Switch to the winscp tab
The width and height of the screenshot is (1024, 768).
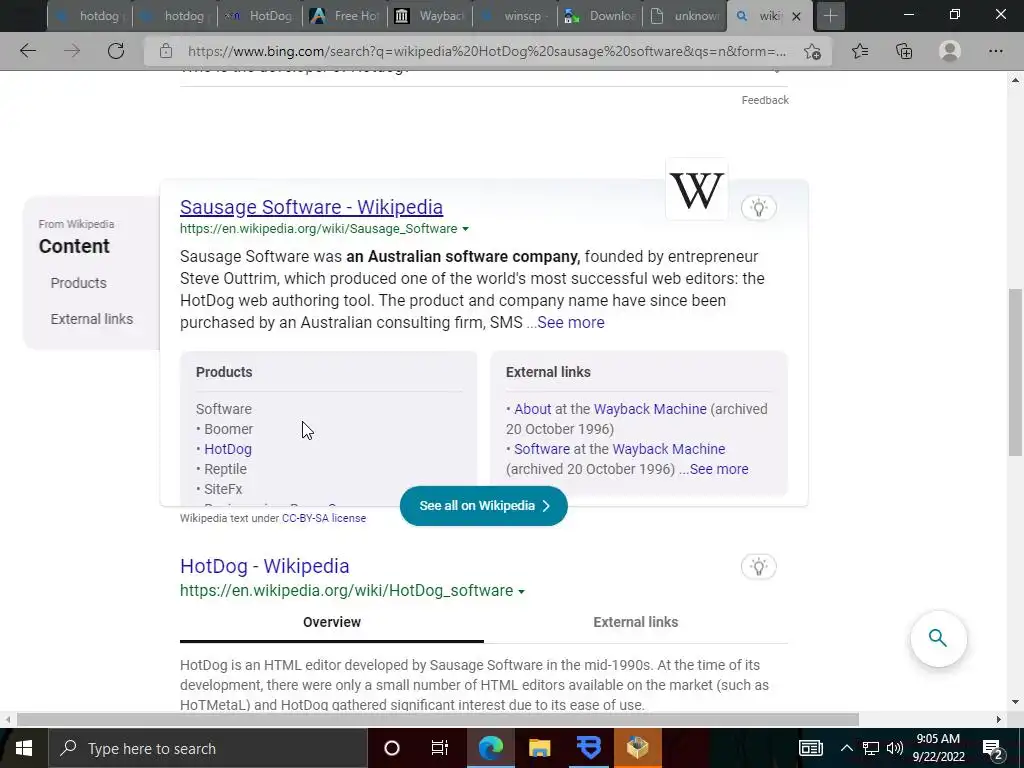(x=515, y=16)
